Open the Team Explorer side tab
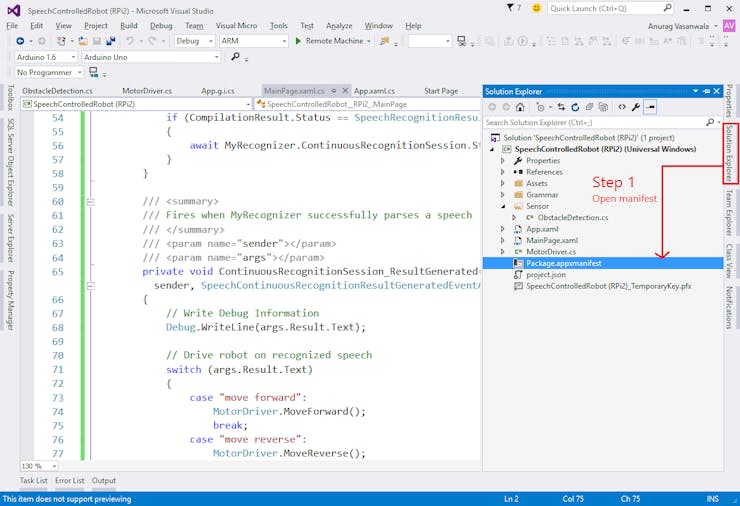The image size is (740, 506). [729, 212]
